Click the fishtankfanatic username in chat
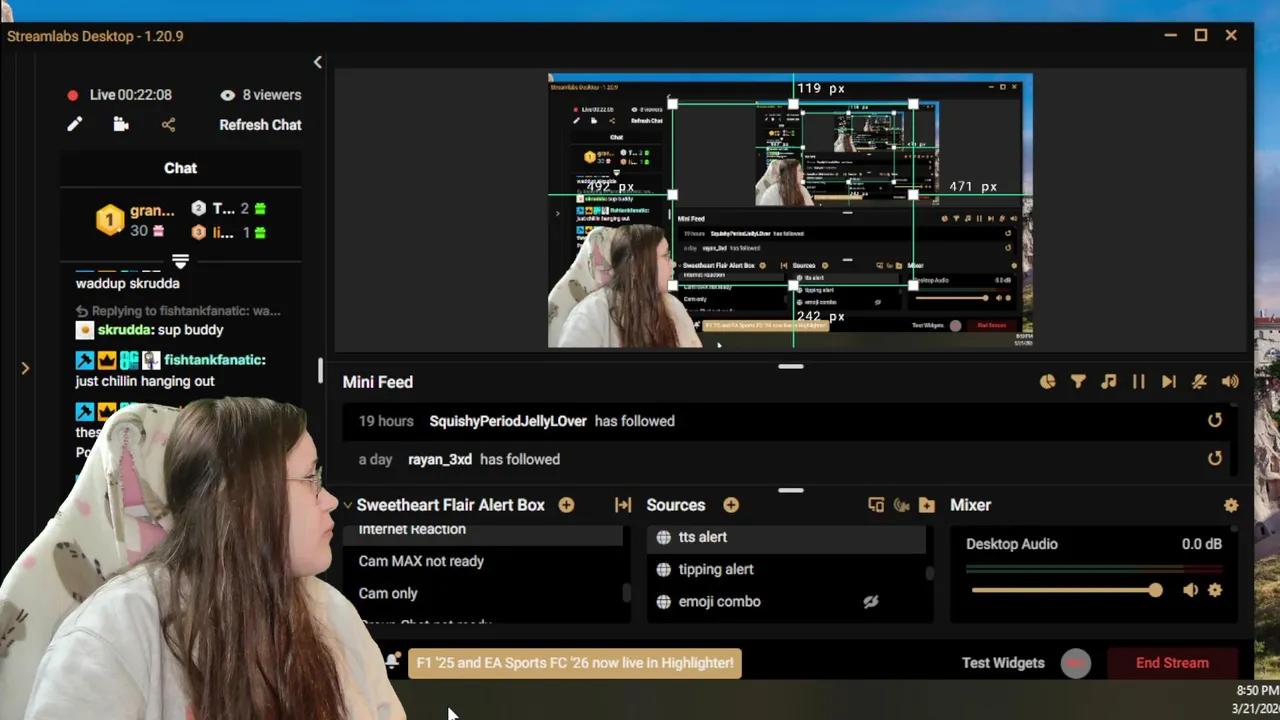The image size is (1280, 720). [214, 360]
